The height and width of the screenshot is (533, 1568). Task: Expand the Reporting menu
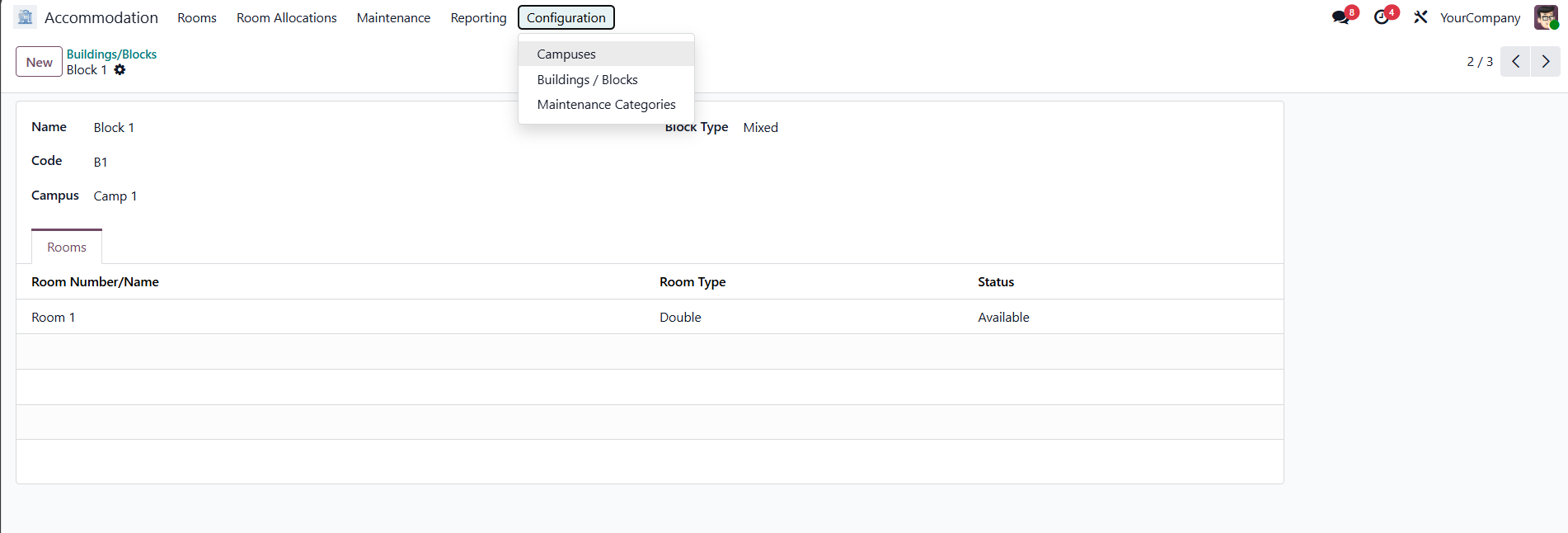tap(478, 18)
